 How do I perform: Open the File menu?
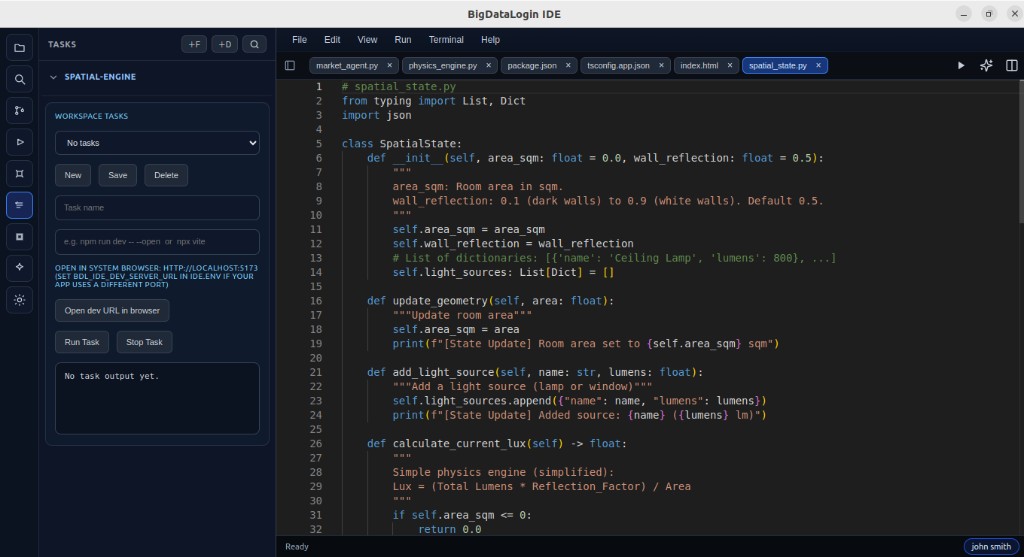click(x=299, y=40)
